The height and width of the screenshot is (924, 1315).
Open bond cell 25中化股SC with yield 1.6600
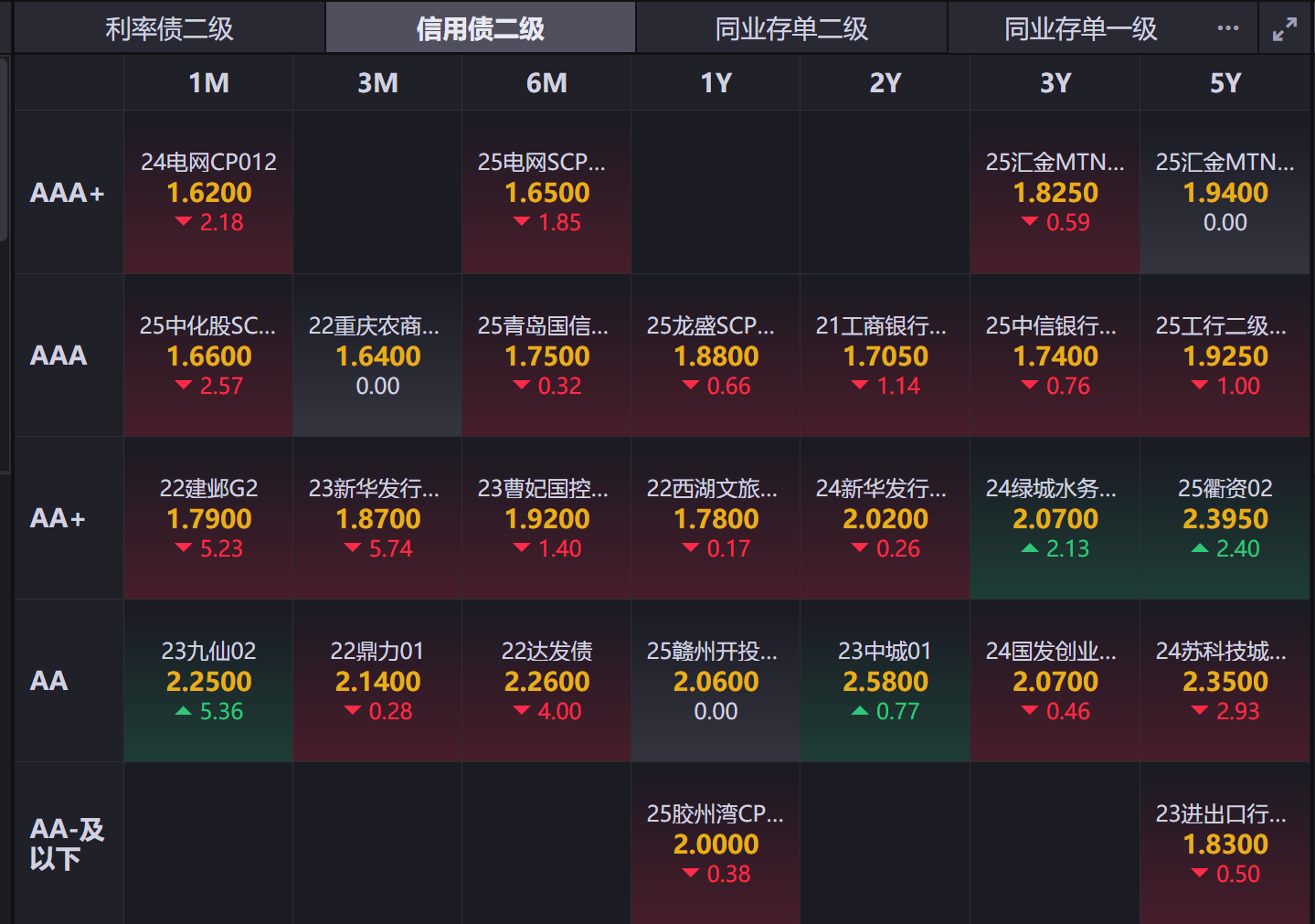[x=208, y=356]
